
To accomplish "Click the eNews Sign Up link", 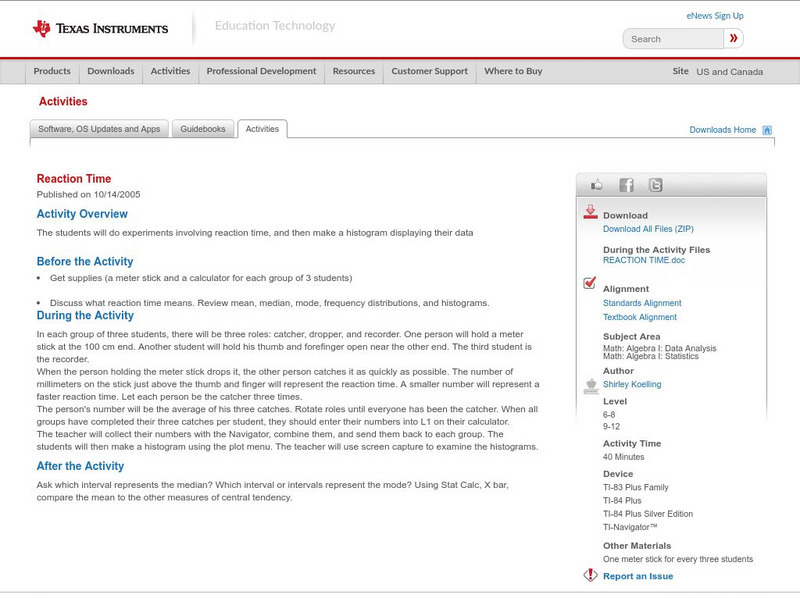I will point(715,16).
